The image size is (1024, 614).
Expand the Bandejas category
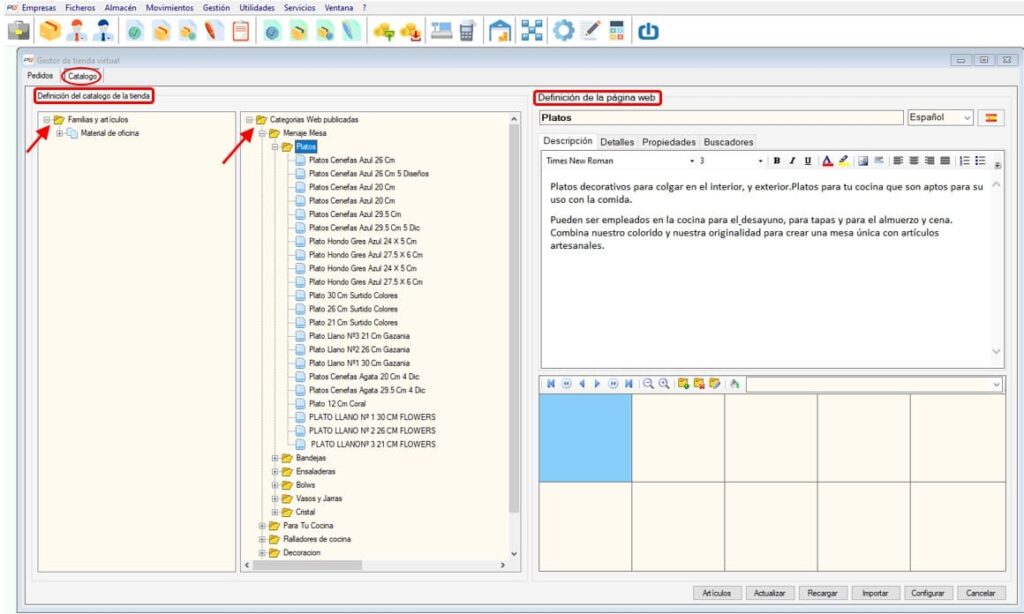click(x=275, y=458)
